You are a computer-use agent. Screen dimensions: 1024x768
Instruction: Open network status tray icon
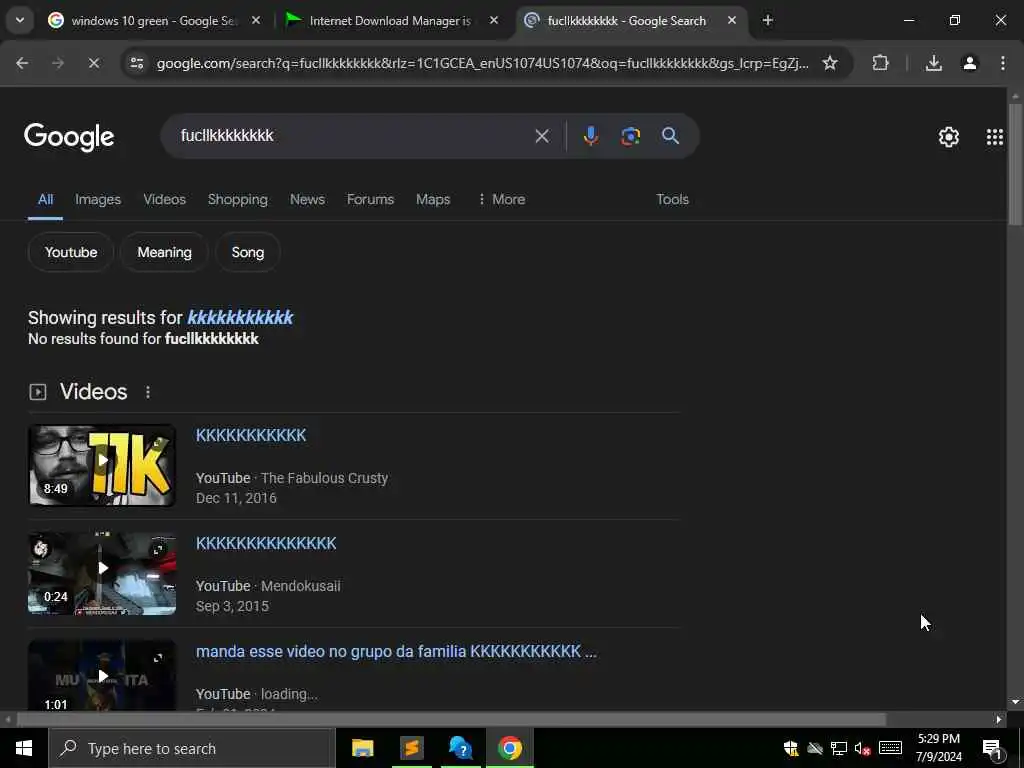839,748
